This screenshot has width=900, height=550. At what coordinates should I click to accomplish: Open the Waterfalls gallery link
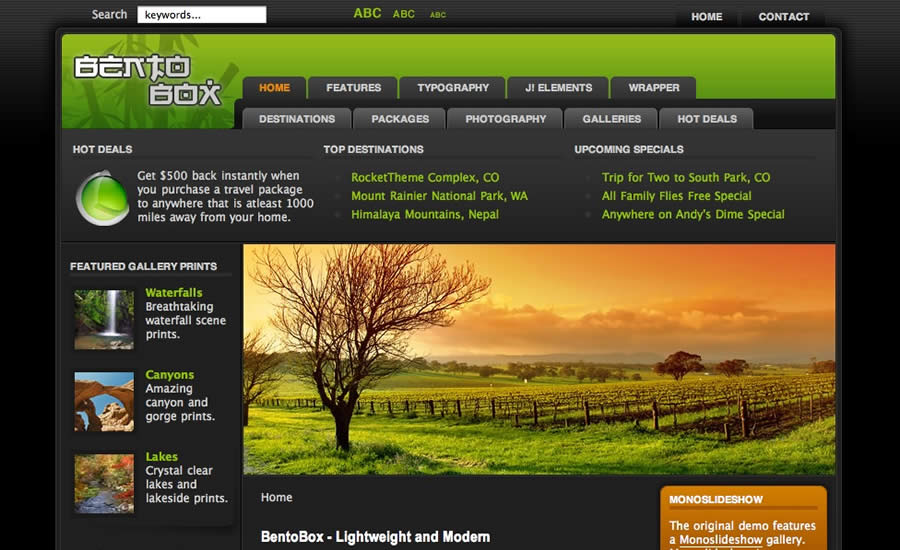(174, 293)
